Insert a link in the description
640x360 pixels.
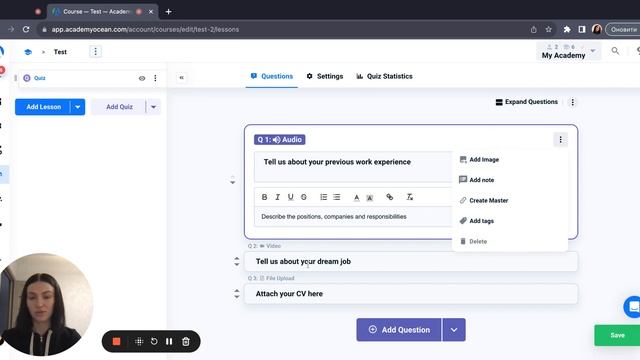click(x=390, y=197)
